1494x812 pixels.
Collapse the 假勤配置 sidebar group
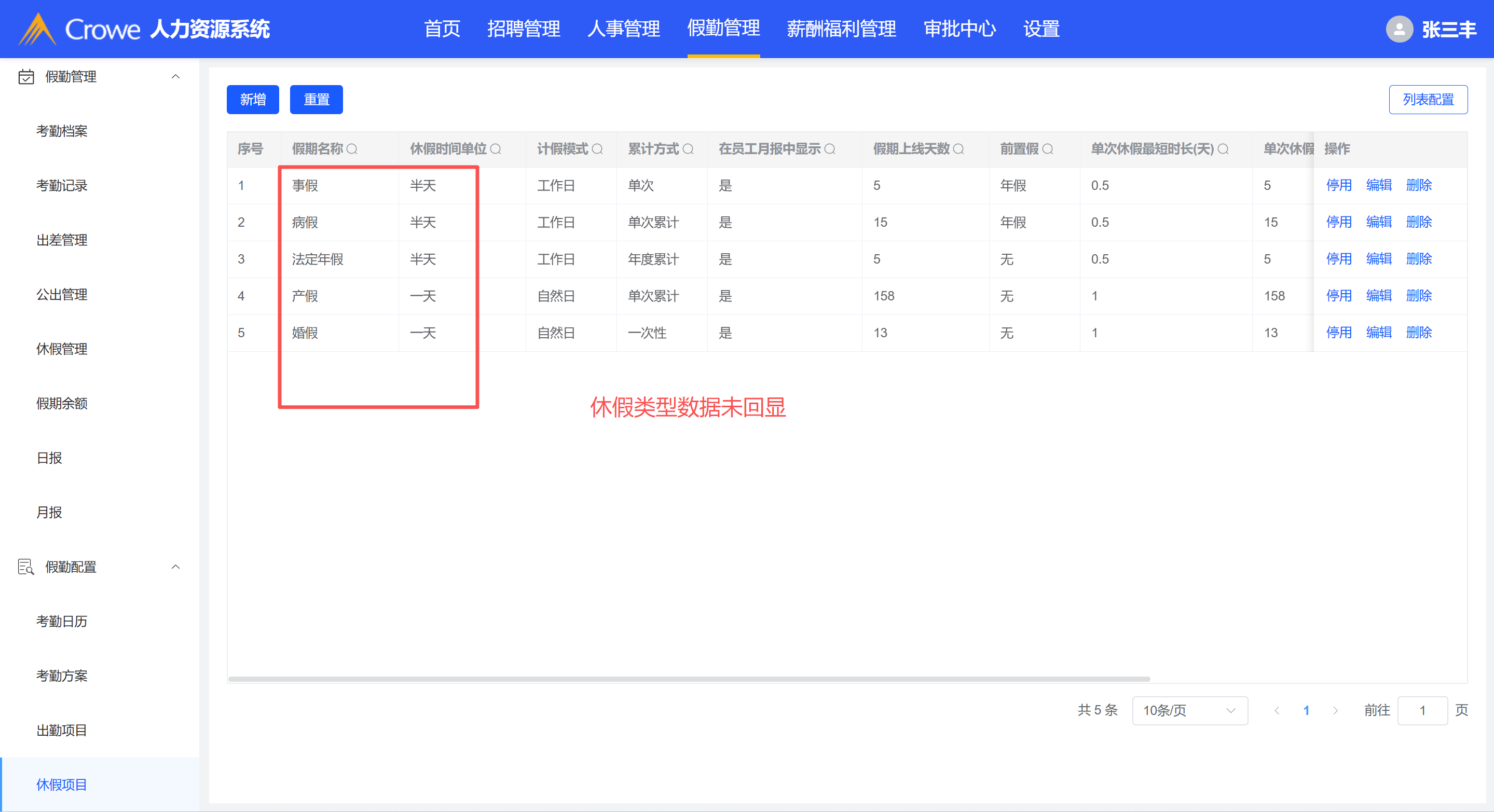pyautogui.click(x=176, y=567)
